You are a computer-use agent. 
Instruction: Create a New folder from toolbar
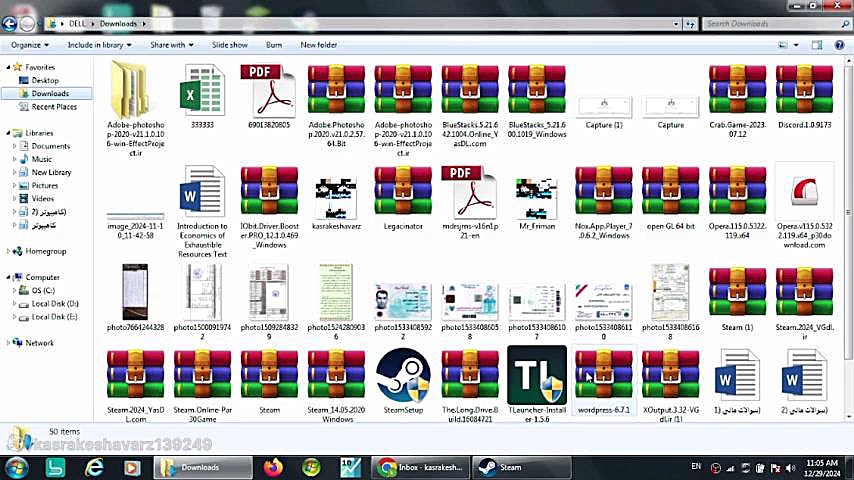click(319, 45)
